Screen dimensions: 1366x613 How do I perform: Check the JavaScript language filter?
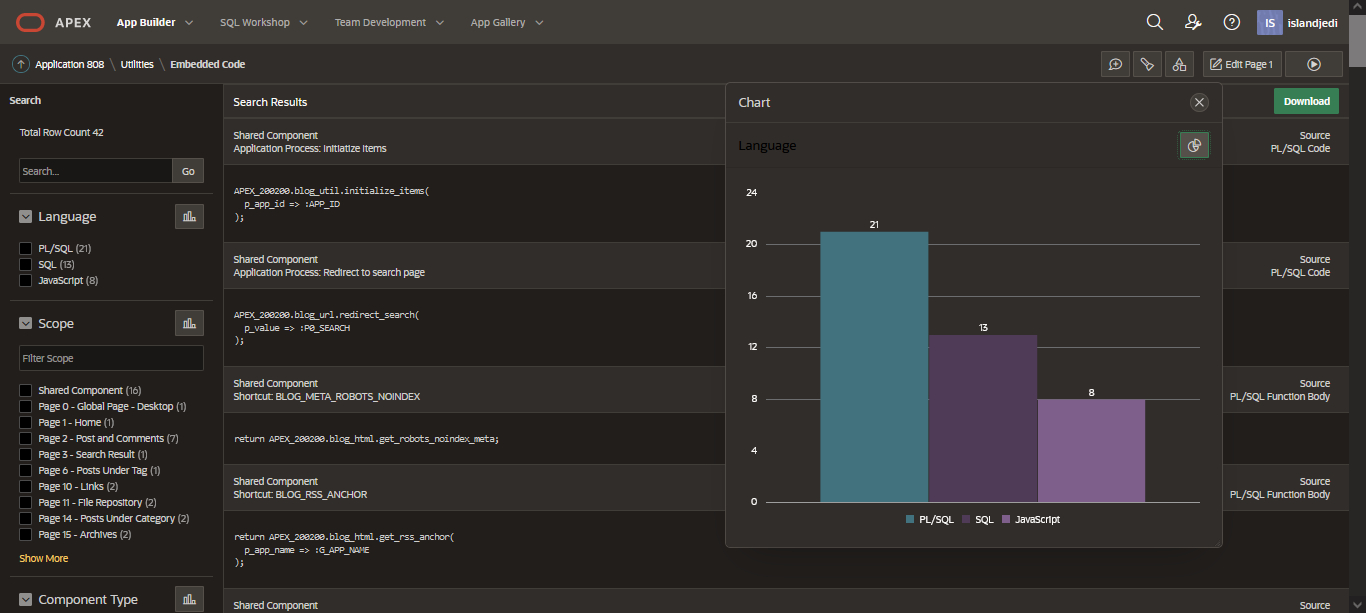26,280
